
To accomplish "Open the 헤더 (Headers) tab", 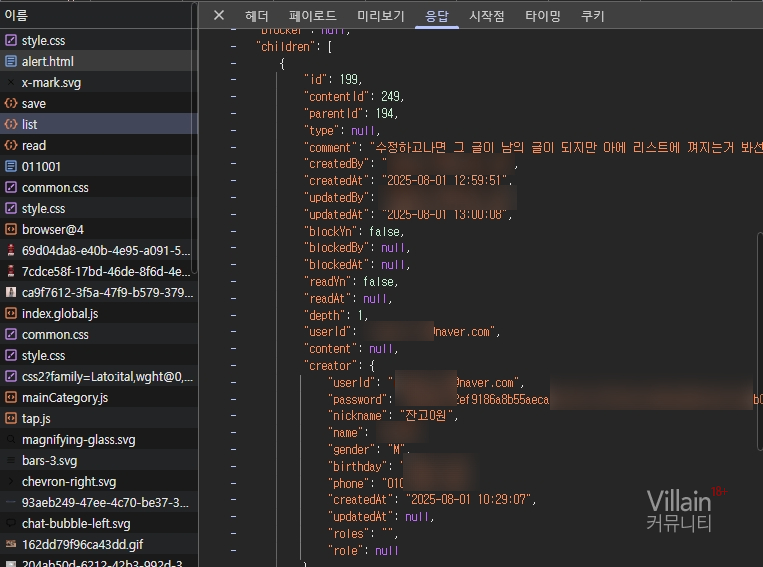I will pyautogui.click(x=257, y=16).
